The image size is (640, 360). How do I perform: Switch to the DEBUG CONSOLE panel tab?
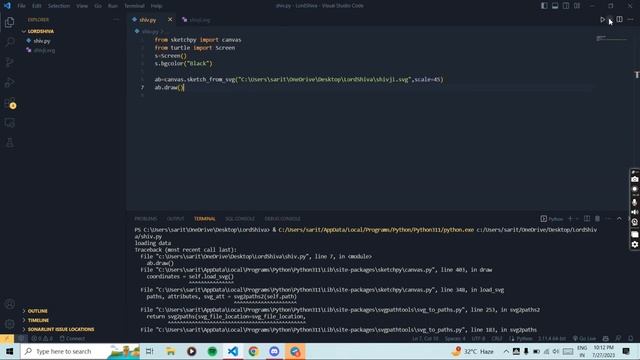[x=282, y=219]
